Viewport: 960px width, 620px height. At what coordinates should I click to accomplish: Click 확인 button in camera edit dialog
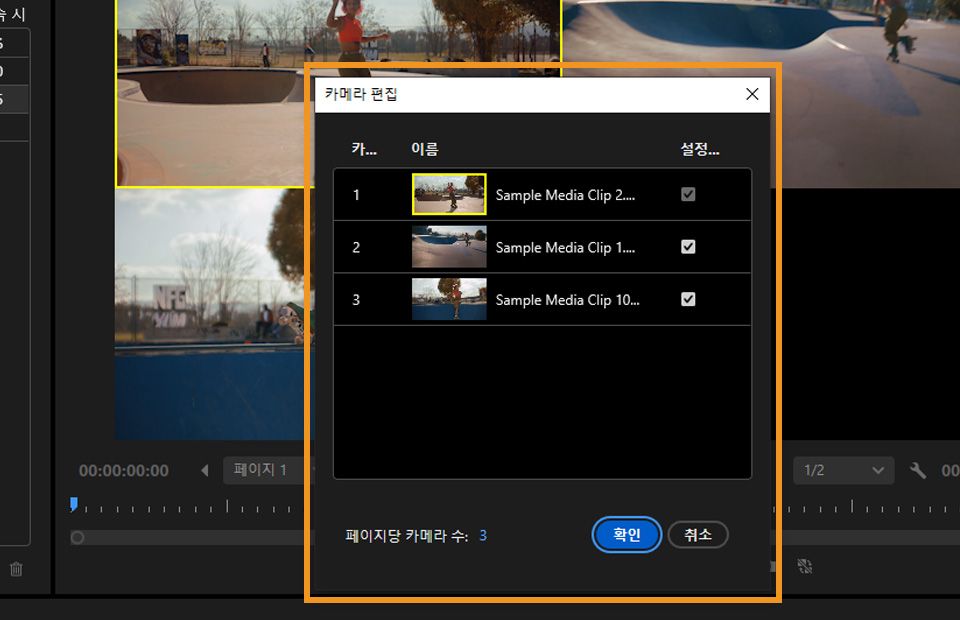626,534
